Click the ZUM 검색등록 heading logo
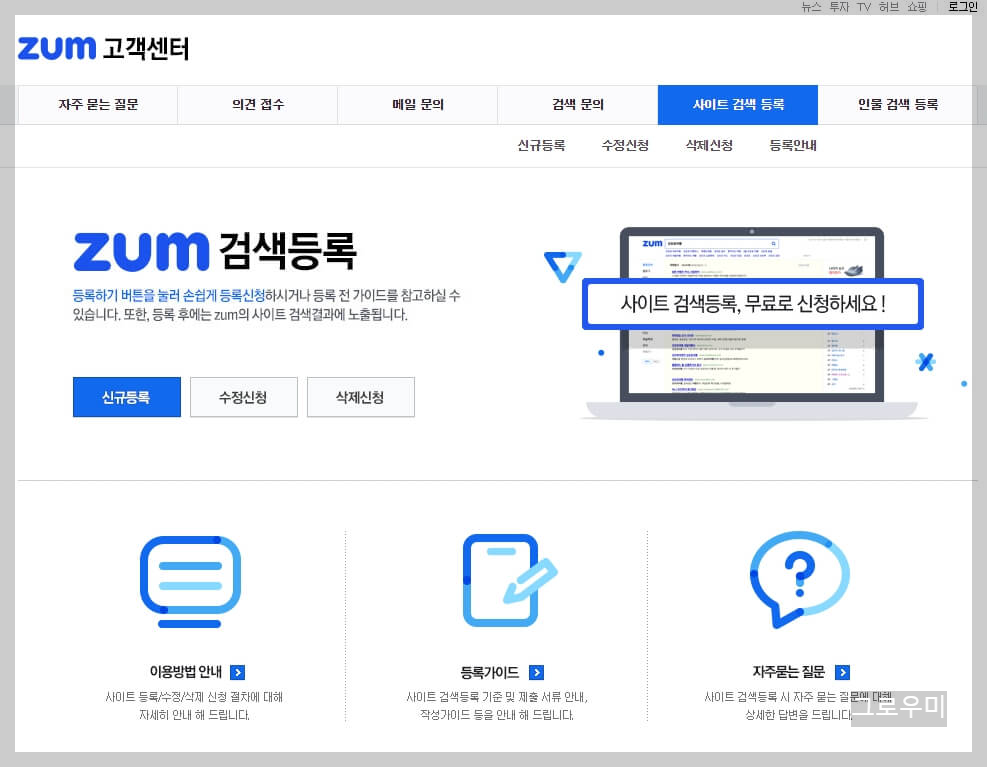 point(214,251)
